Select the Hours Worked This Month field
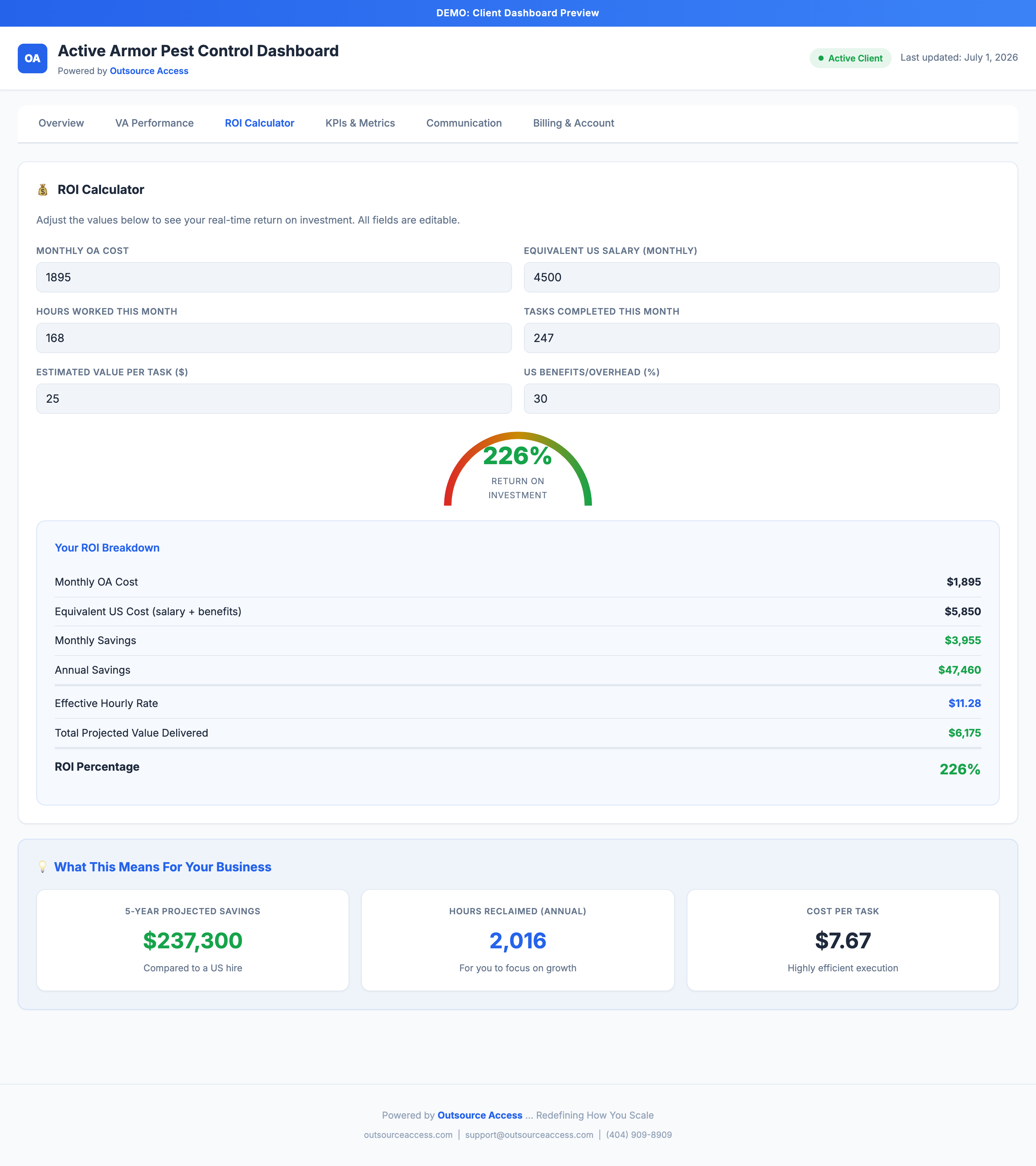The image size is (1036, 1166). (274, 338)
